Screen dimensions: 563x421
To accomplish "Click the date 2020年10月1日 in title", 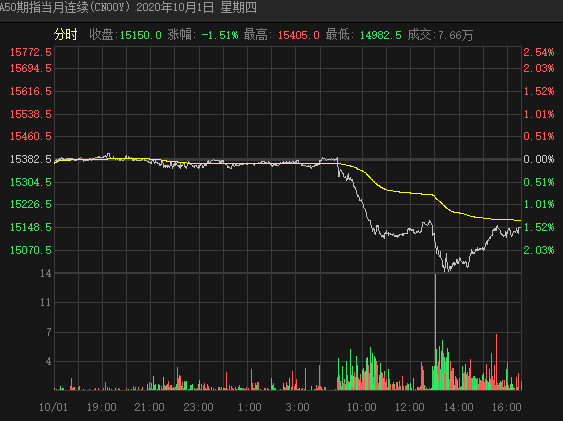I will click(175, 8).
